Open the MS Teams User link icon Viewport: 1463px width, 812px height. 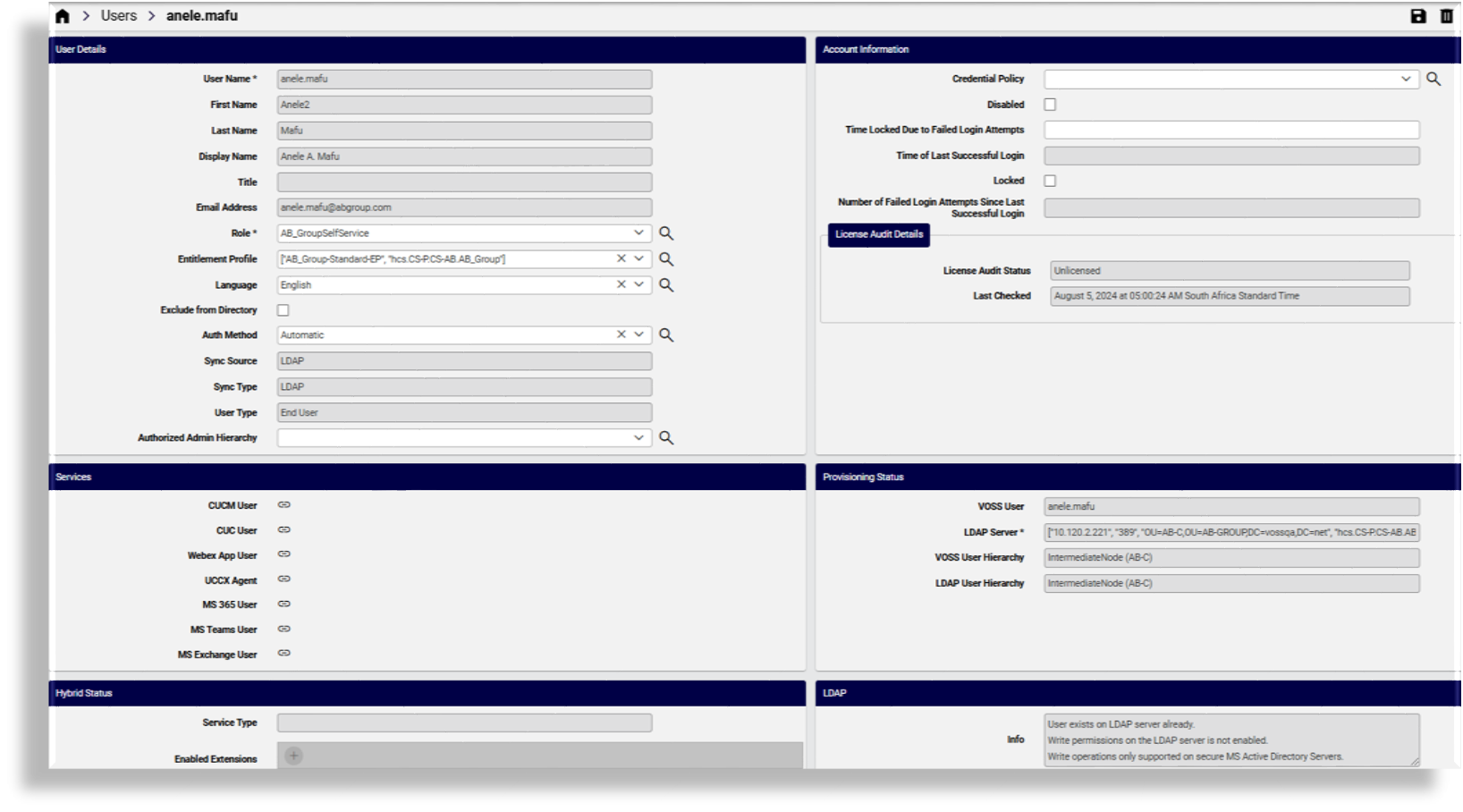[x=284, y=630]
